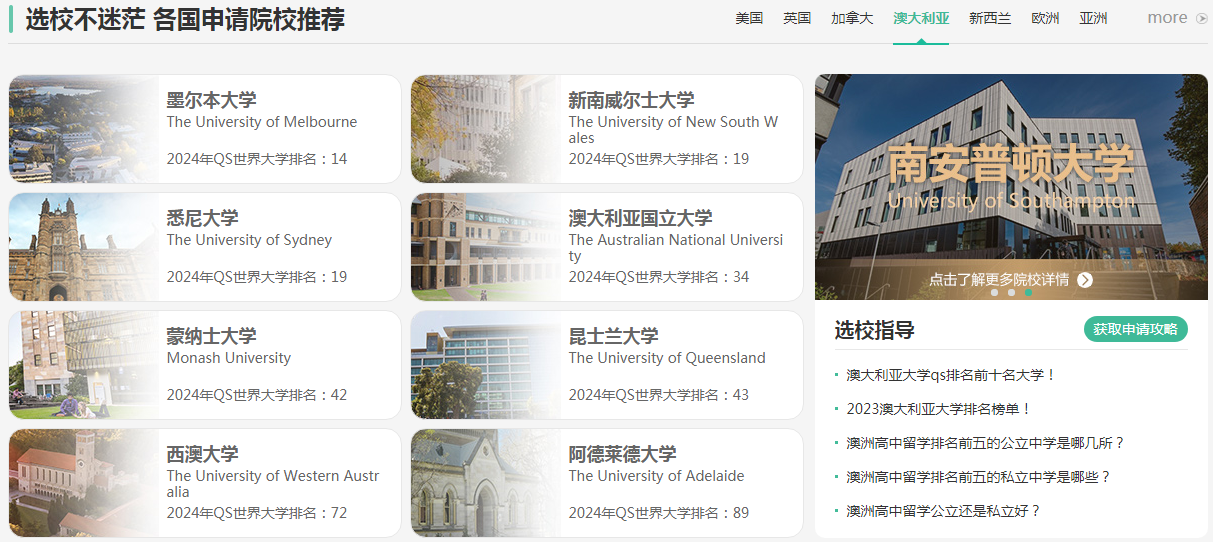Click the QS ranking 34 text

coord(659,277)
